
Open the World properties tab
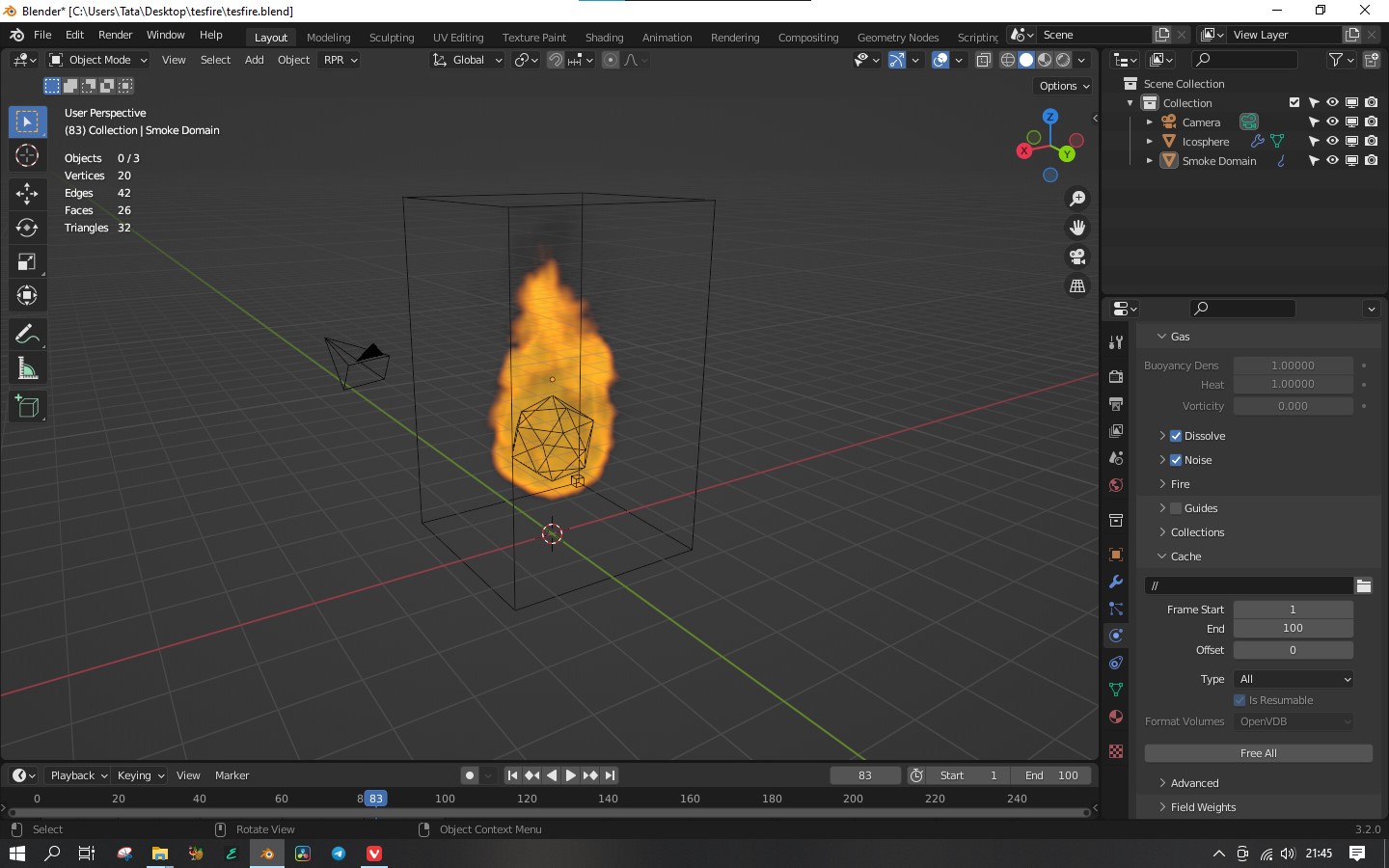click(x=1116, y=485)
